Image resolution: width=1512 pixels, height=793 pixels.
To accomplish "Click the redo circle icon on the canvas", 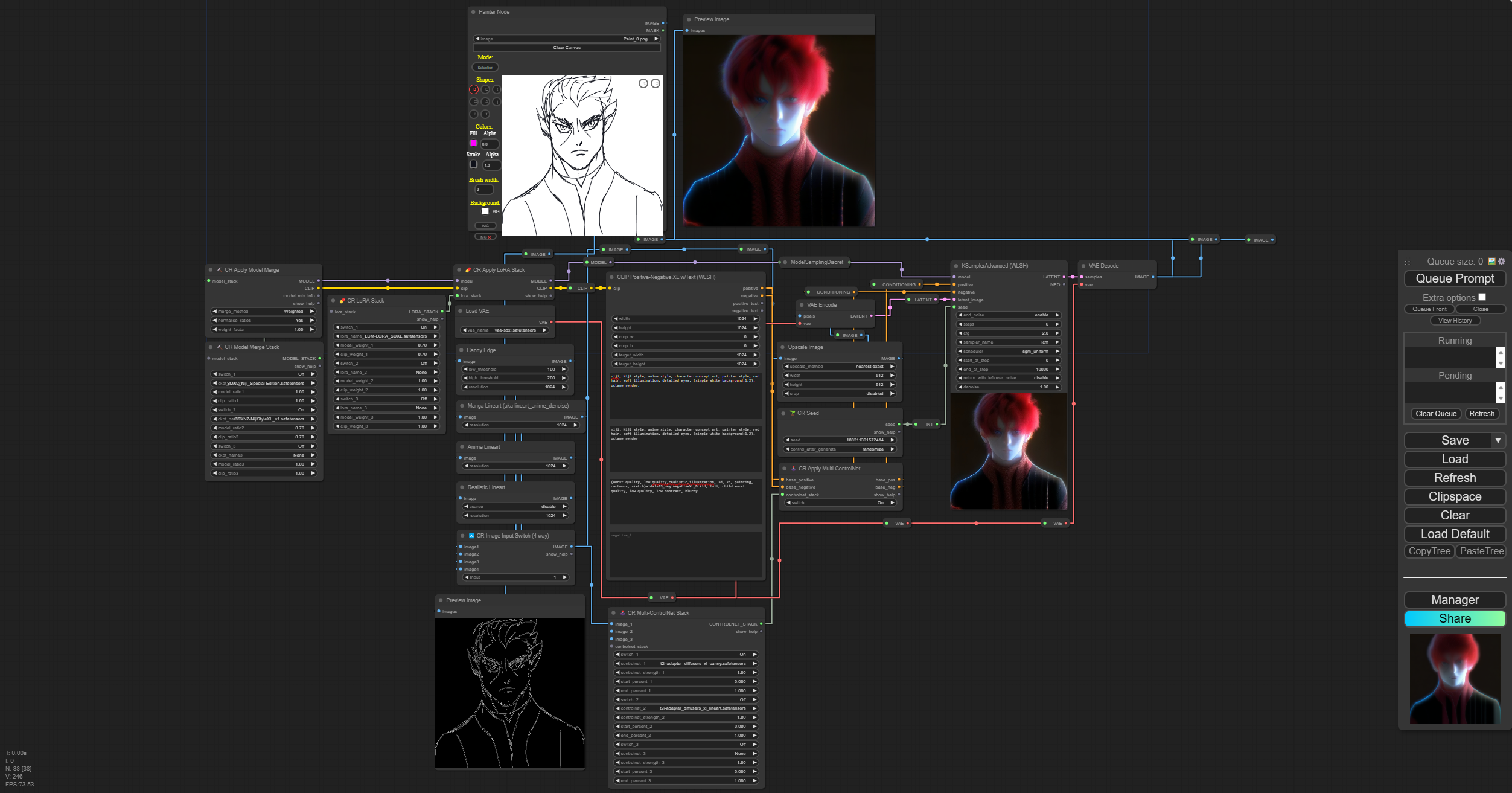I will click(x=656, y=83).
